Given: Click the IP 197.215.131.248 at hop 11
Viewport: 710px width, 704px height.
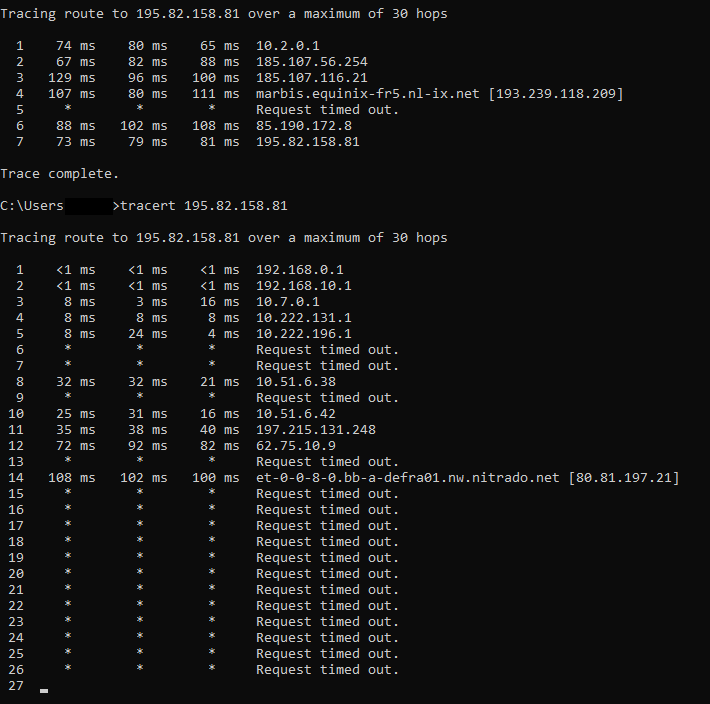Looking at the screenshot, I should pyautogui.click(x=316, y=430).
